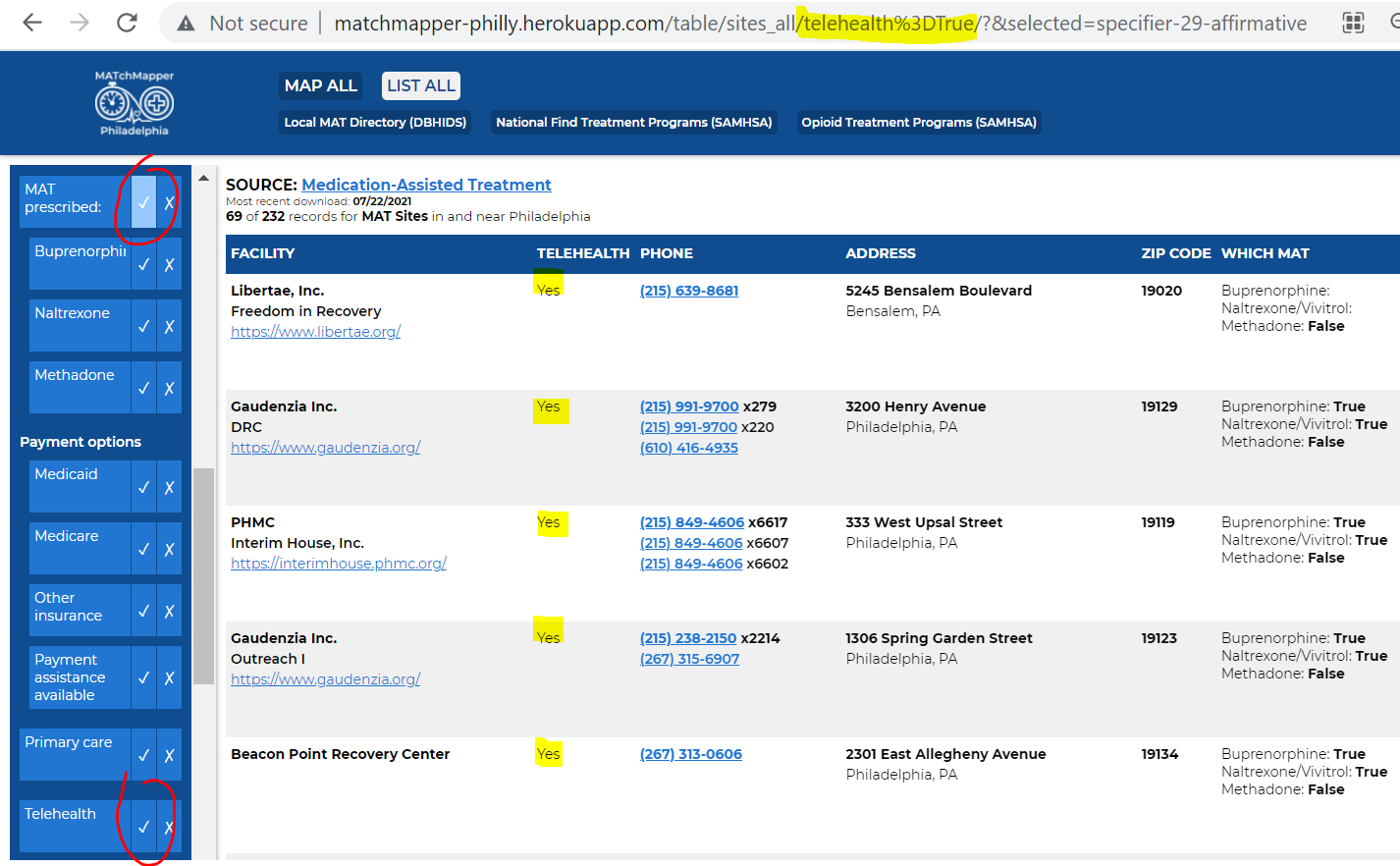This screenshot has height=866, width=1400.
Task: Click the sidebar scrollbar thumb
Action: click(203, 575)
